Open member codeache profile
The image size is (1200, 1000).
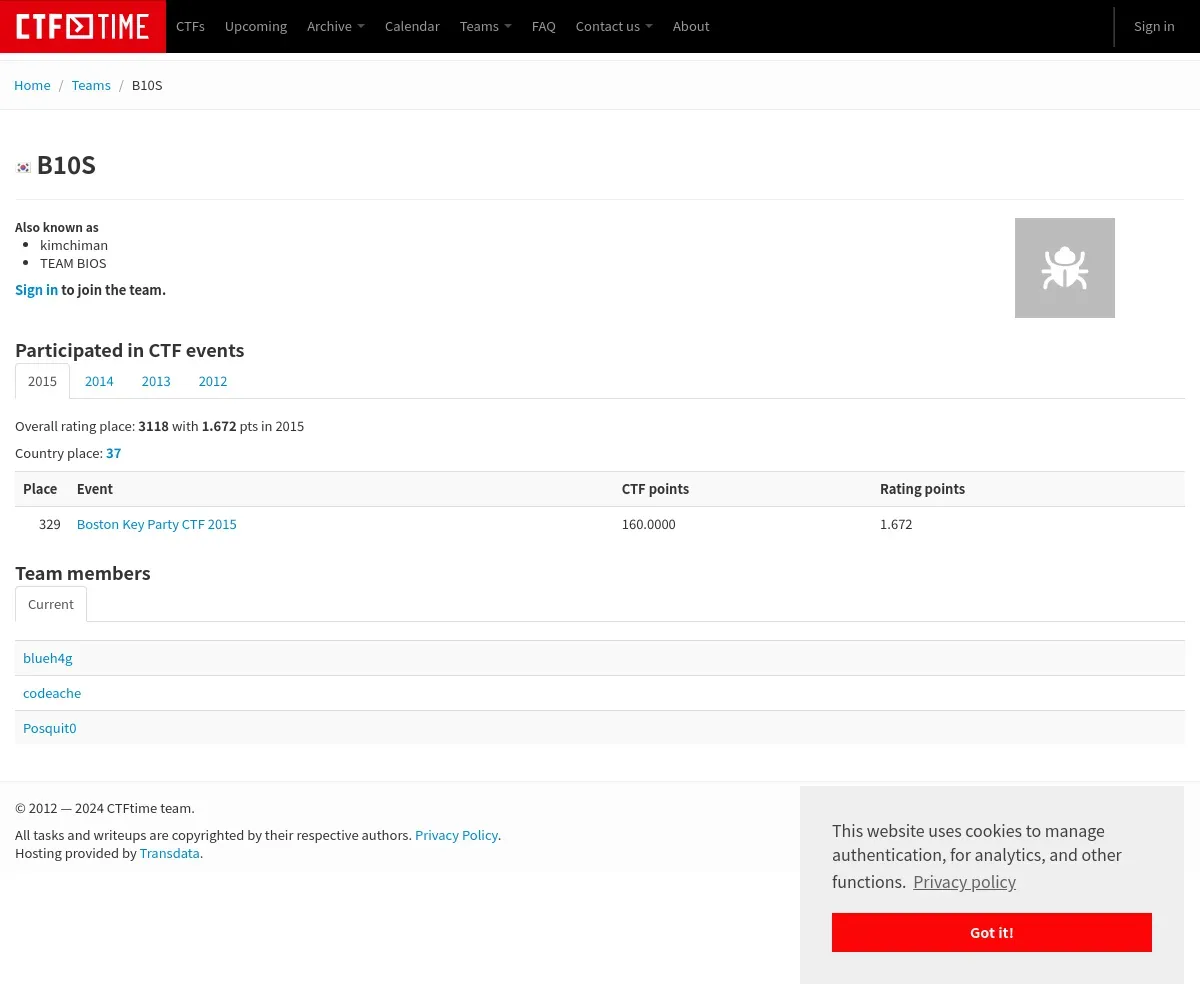coord(52,693)
